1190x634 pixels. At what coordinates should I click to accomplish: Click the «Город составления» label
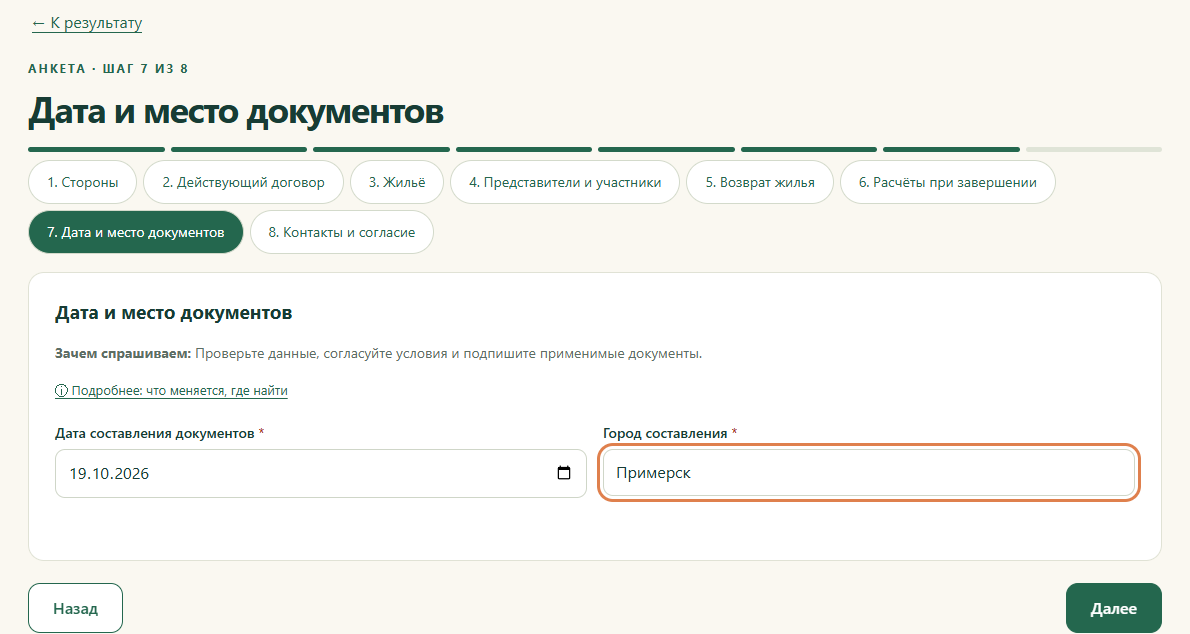[x=670, y=434]
